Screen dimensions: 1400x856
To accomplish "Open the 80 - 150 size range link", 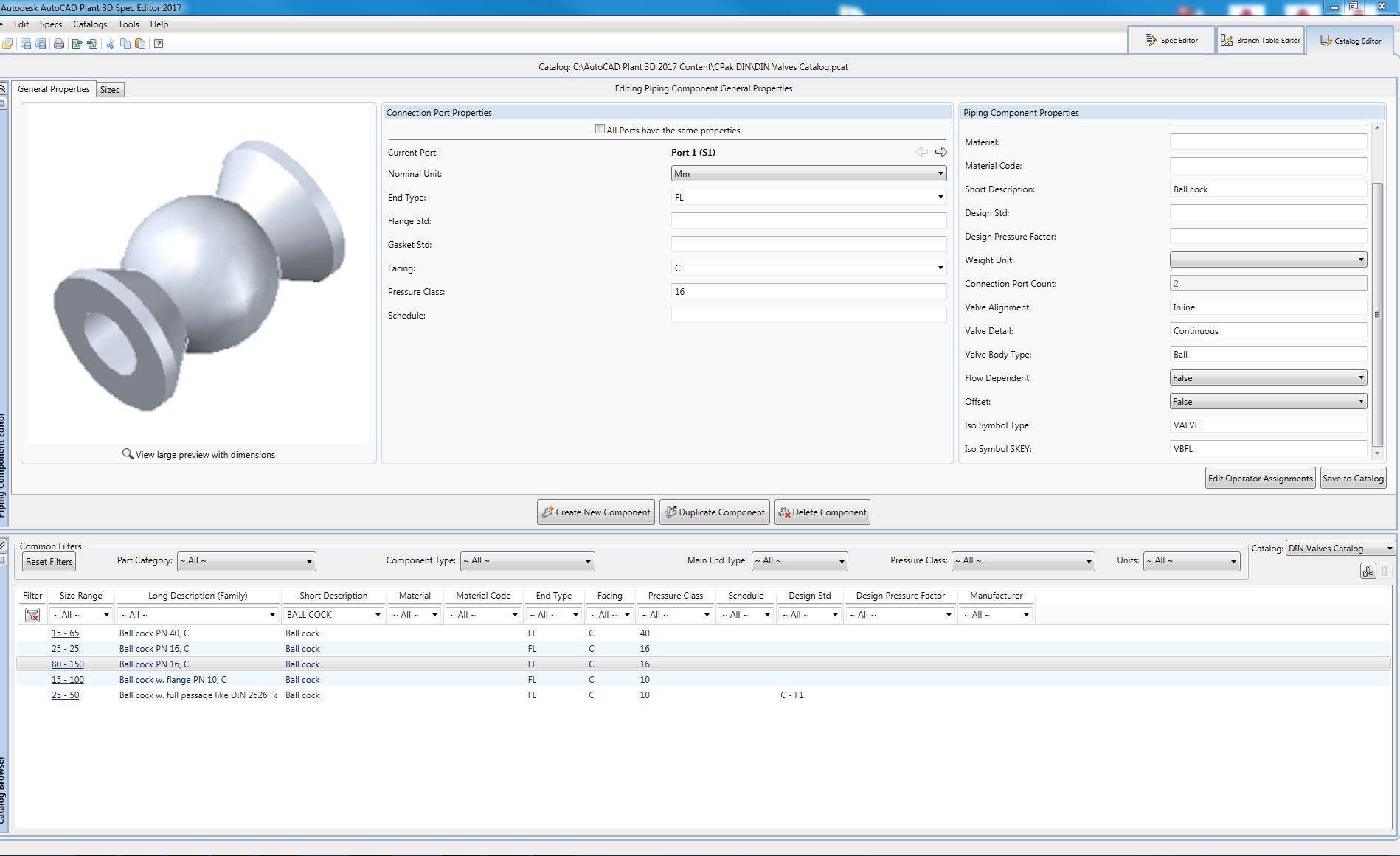I will pos(68,664).
